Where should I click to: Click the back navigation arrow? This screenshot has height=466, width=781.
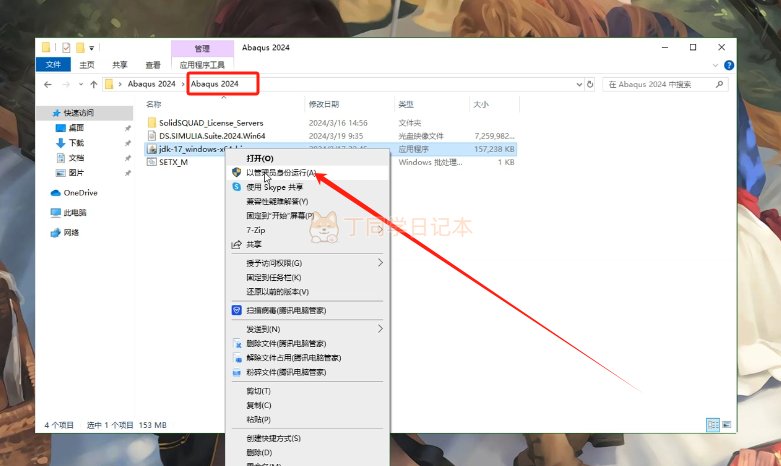(x=48, y=84)
